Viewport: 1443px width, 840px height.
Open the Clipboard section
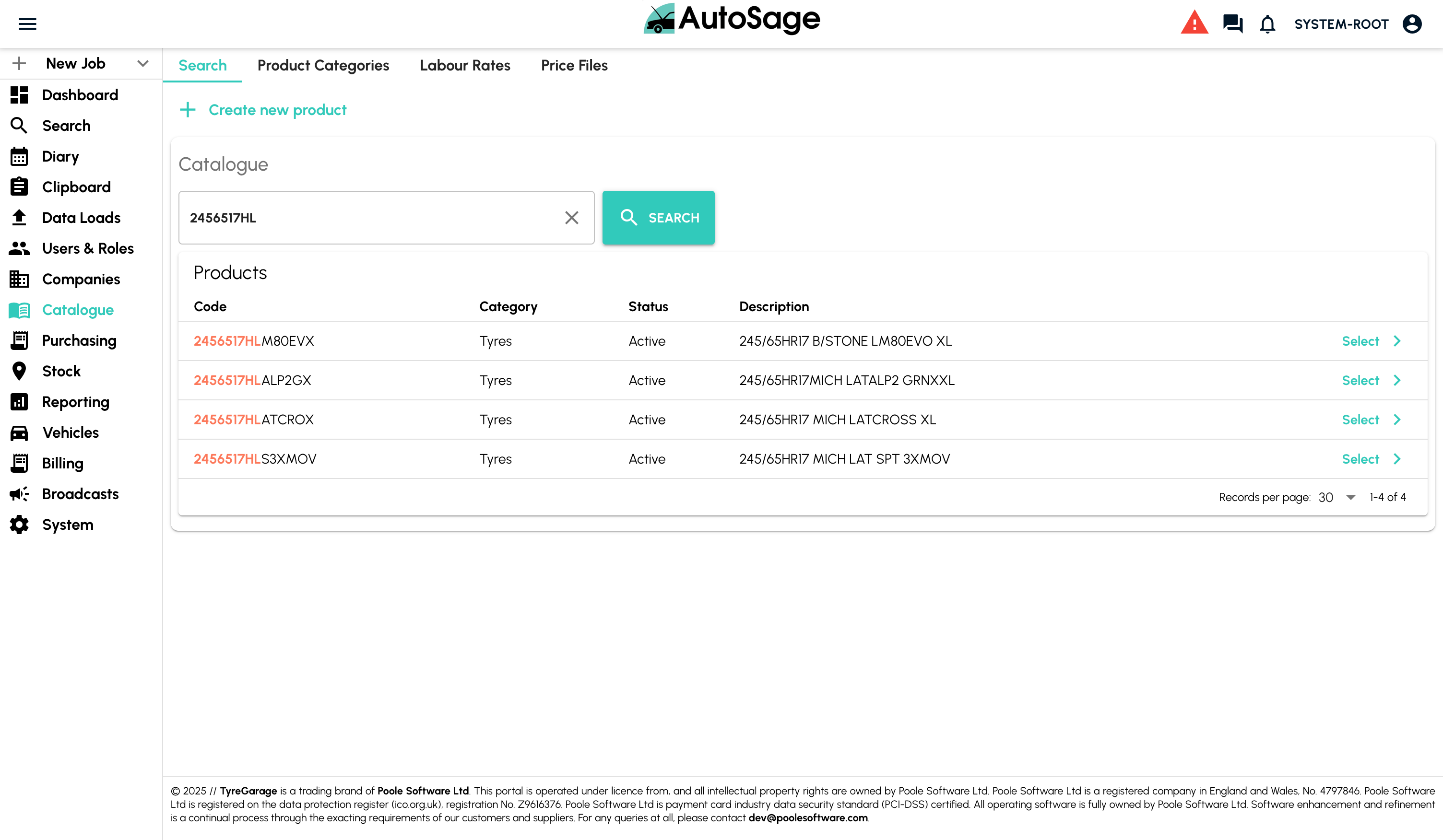click(76, 187)
